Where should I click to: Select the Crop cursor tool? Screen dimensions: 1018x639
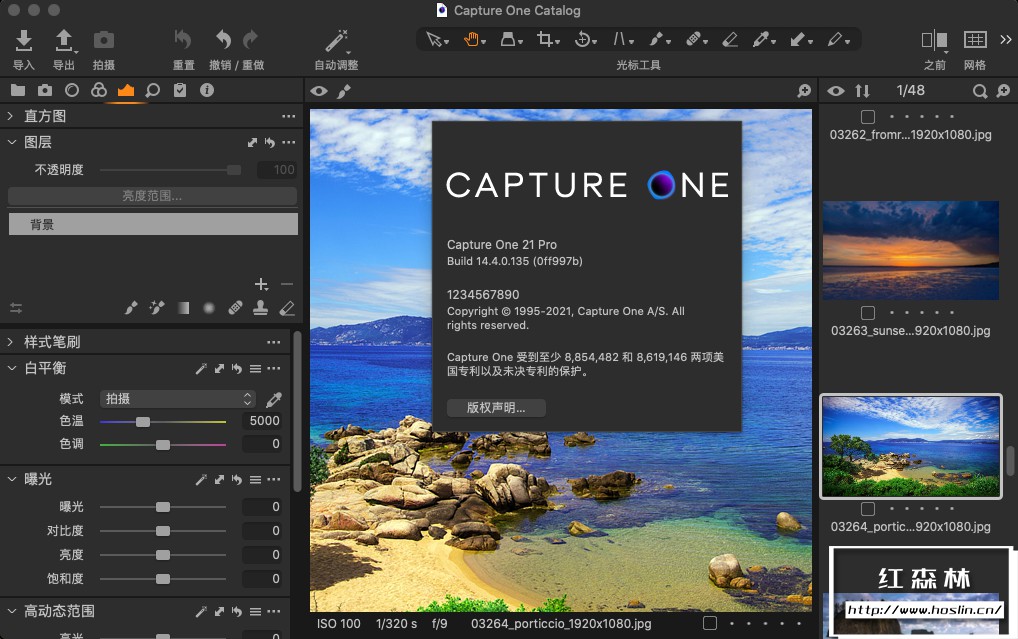tap(546, 40)
